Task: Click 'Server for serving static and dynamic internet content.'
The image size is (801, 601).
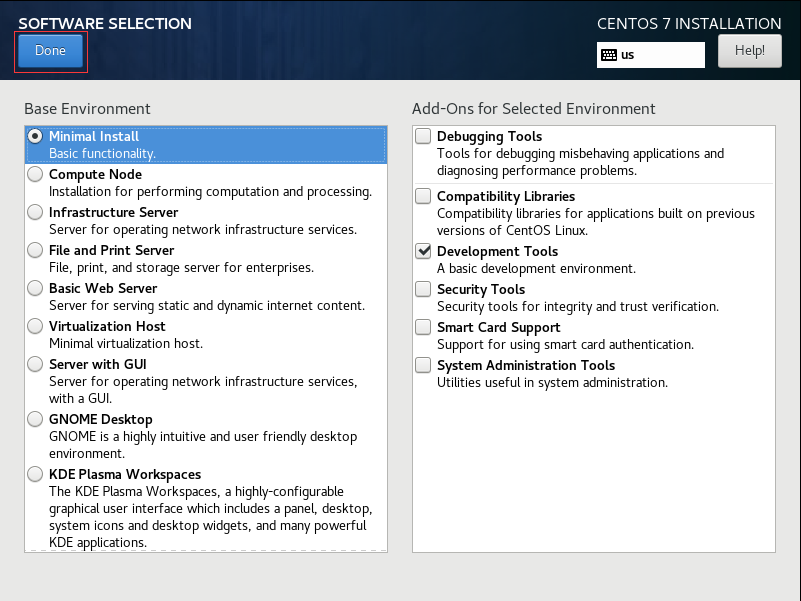Action: coord(207,306)
